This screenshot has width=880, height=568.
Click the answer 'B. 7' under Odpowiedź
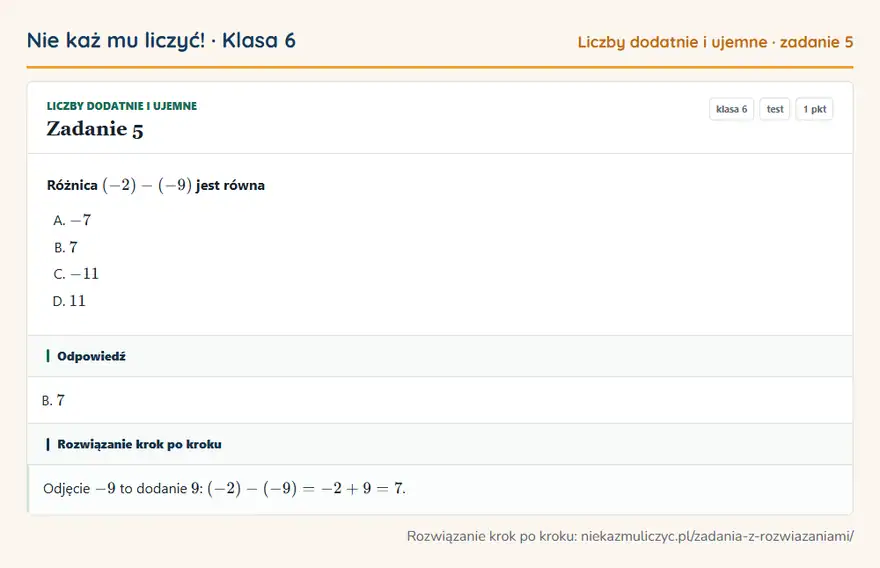[x=53, y=400]
